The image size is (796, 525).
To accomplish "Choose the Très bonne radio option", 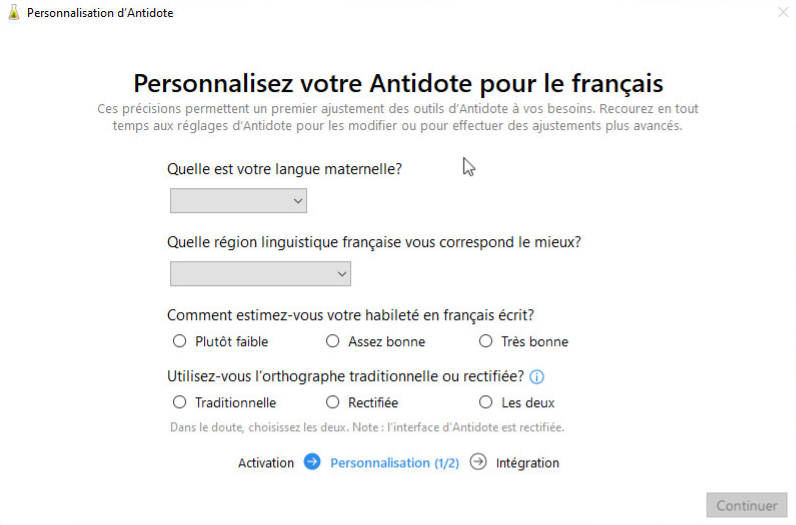I will coord(486,341).
